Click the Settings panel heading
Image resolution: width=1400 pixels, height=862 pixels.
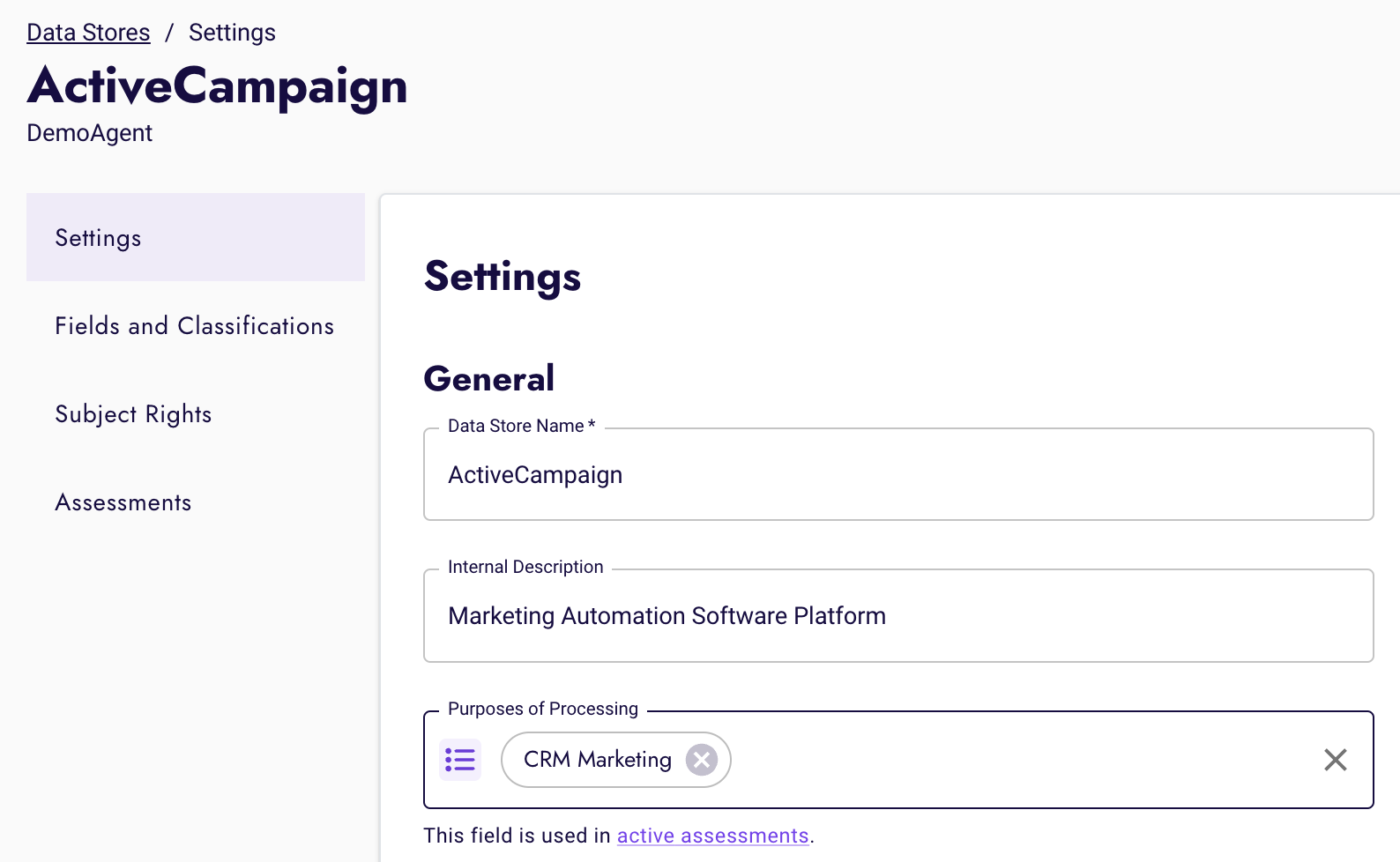click(503, 277)
